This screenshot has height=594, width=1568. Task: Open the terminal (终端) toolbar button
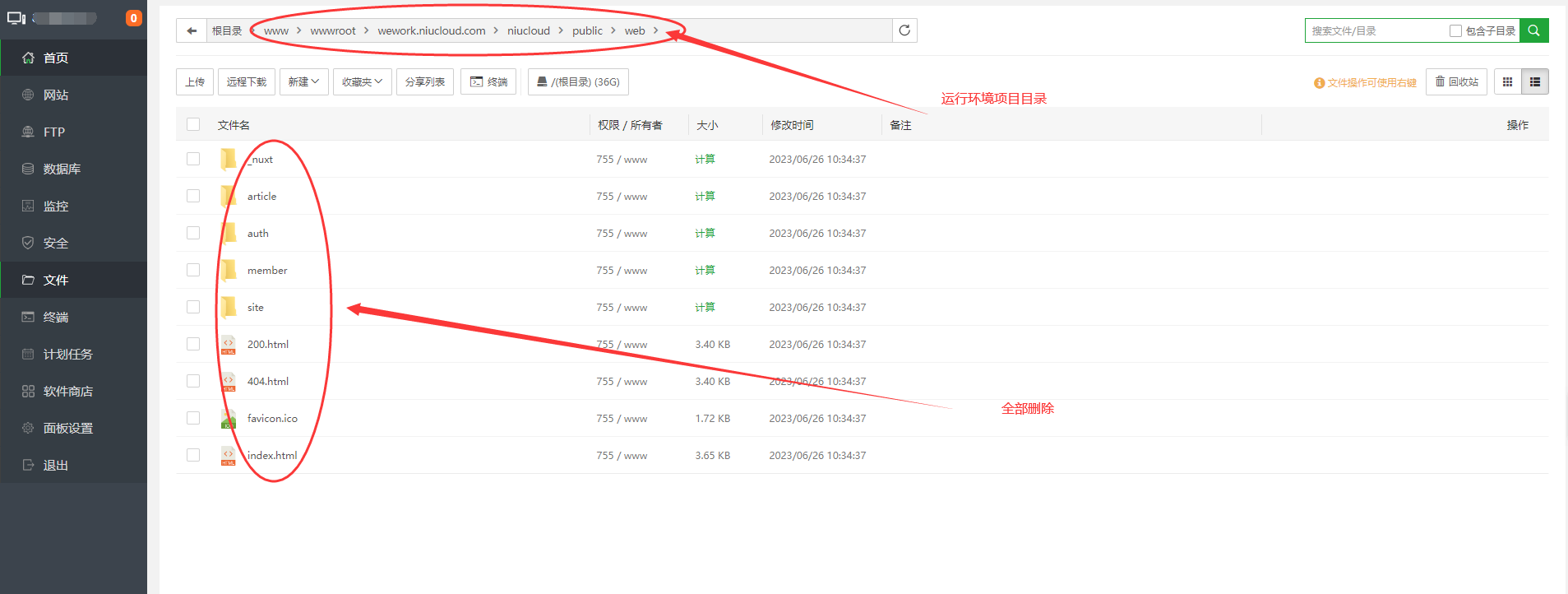(x=488, y=82)
